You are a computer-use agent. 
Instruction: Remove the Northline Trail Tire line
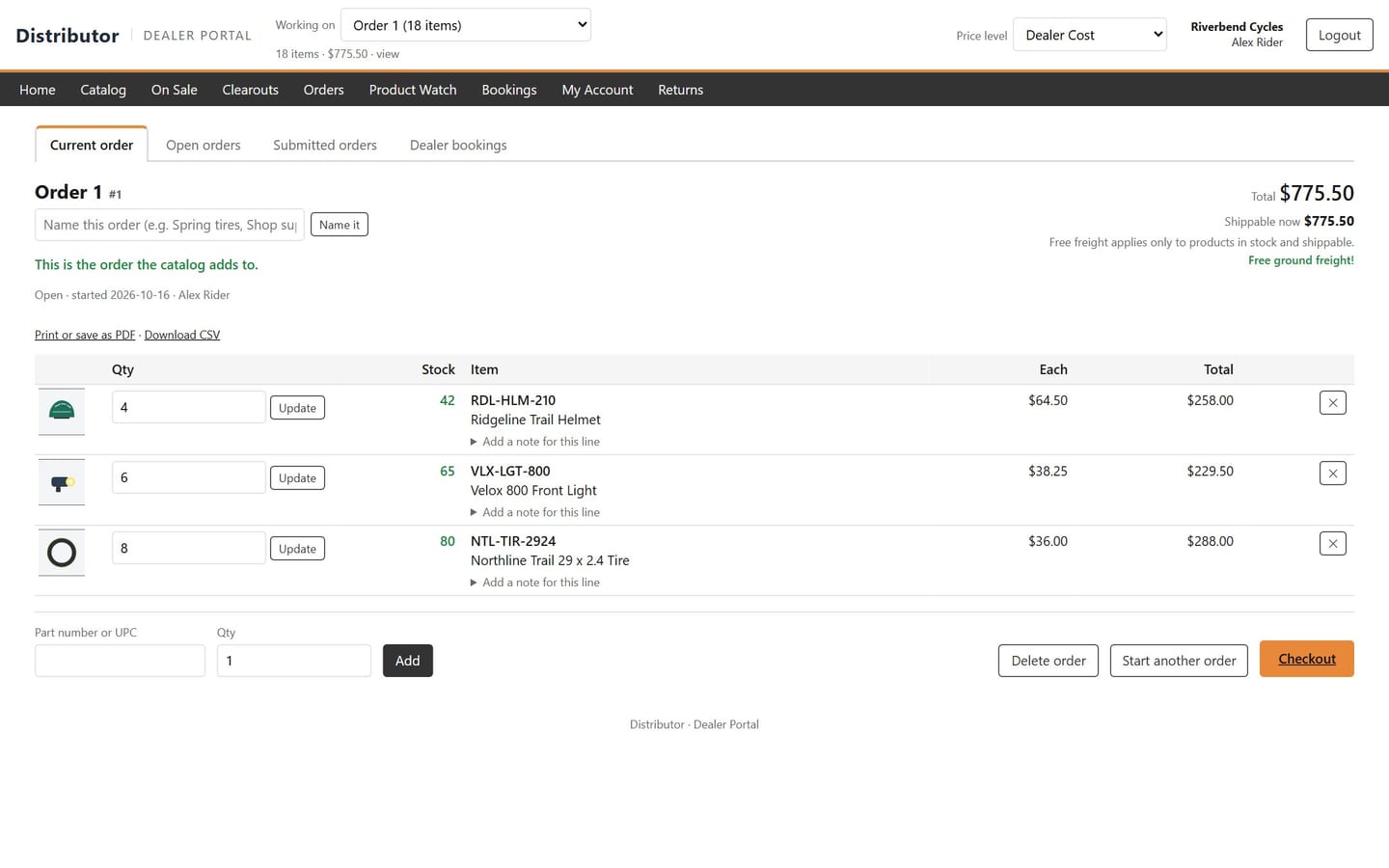pyautogui.click(x=1332, y=544)
